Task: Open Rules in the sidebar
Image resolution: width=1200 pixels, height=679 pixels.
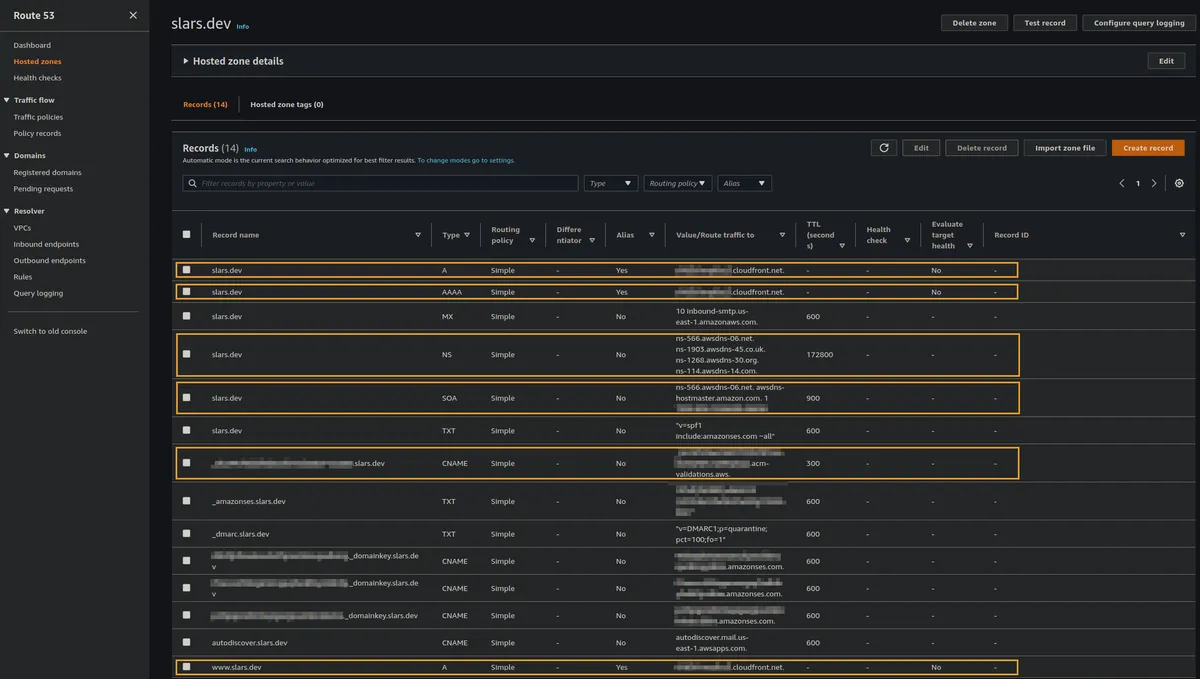Action: 22,277
